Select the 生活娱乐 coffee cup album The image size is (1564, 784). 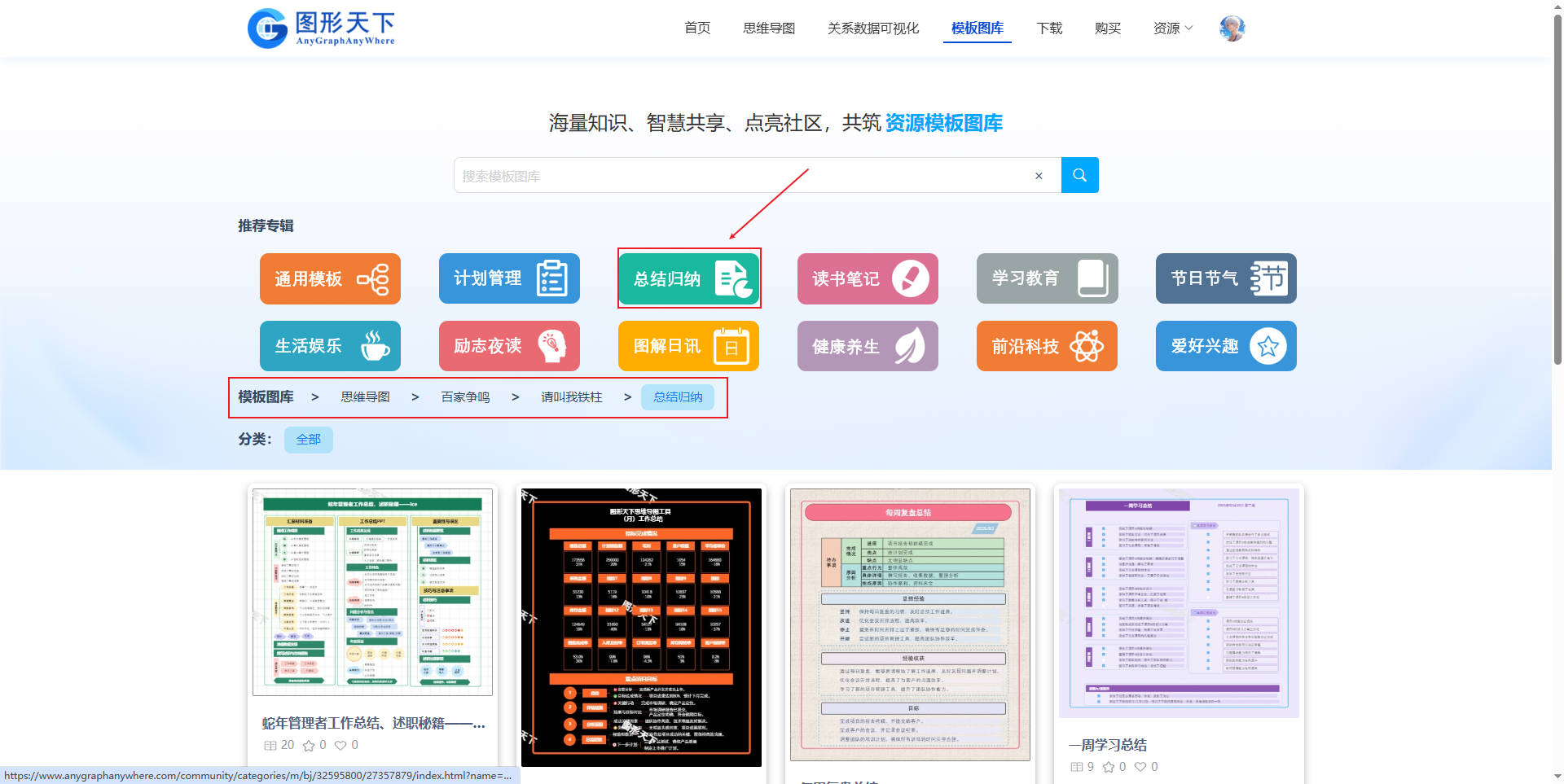(x=330, y=346)
